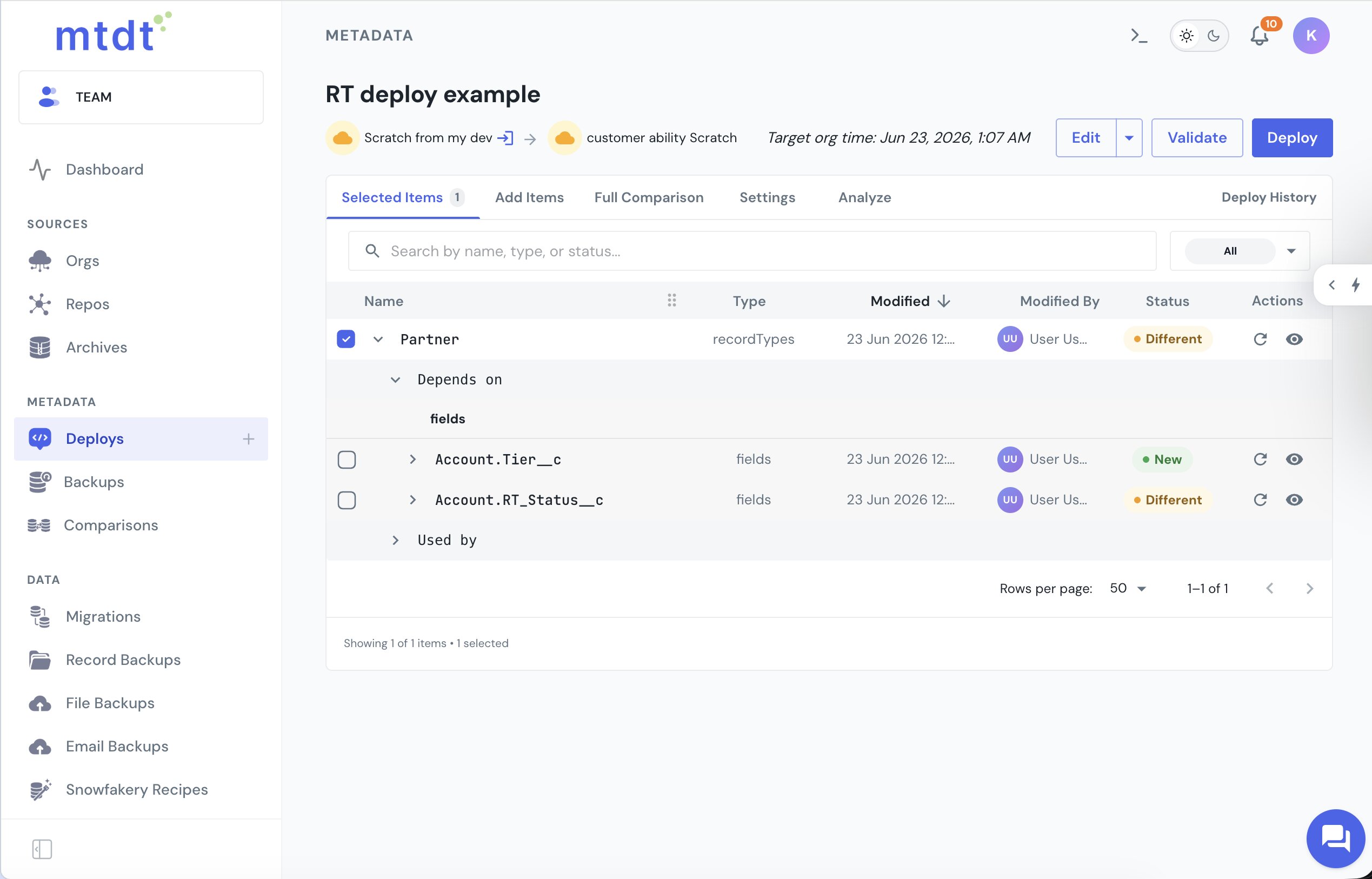Switch to dark theme moon icon
Image resolution: width=1372 pixels, height=879 pixels.
pyautogui.click(x=1214, y=35)
